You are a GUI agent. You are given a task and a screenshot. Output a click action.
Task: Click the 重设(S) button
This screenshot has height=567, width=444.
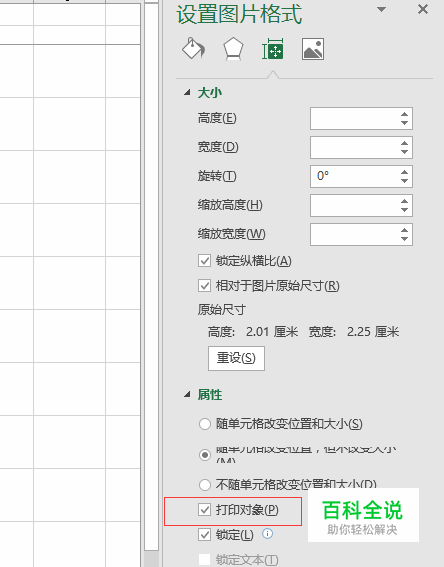236,358
